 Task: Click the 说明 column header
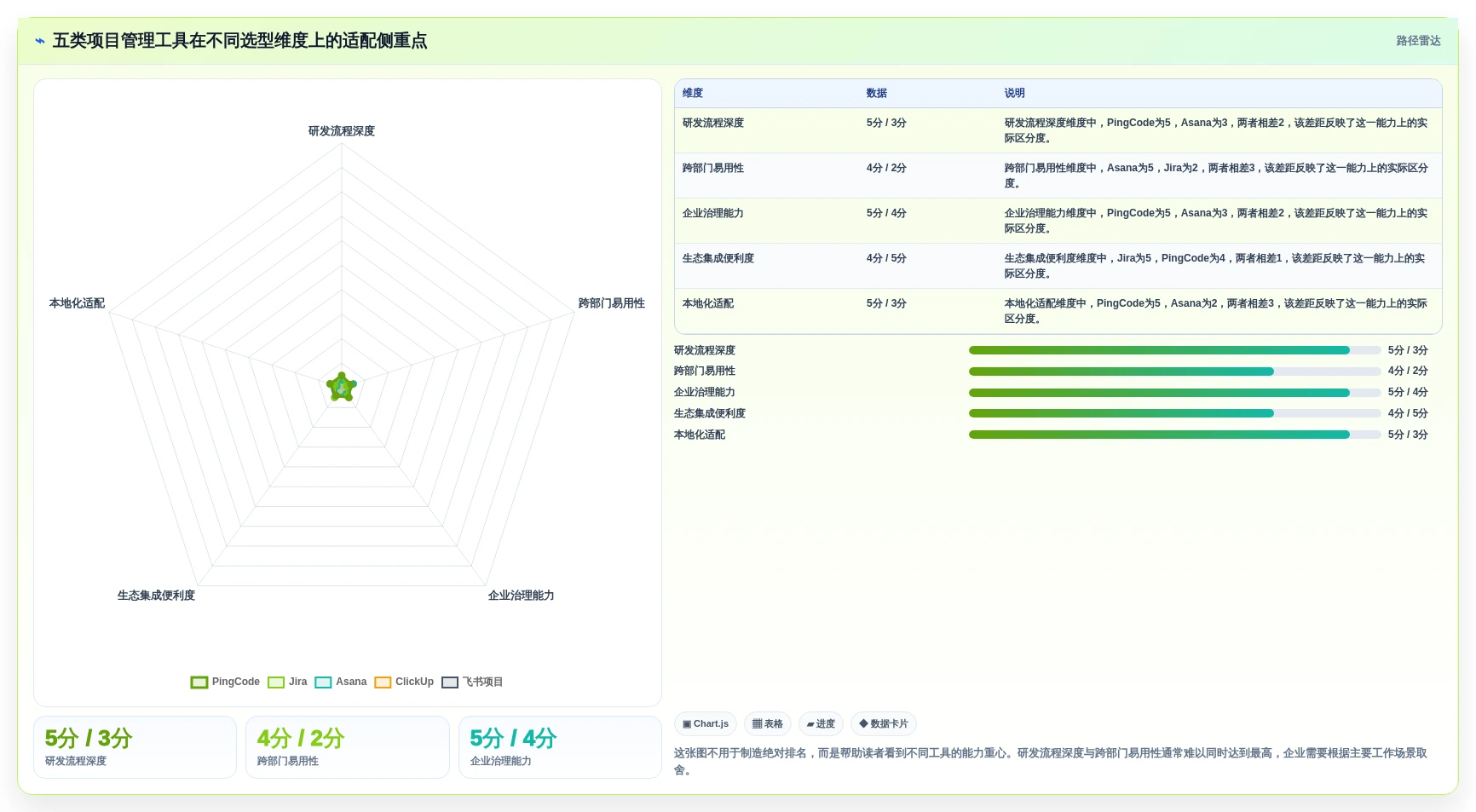1014,94
